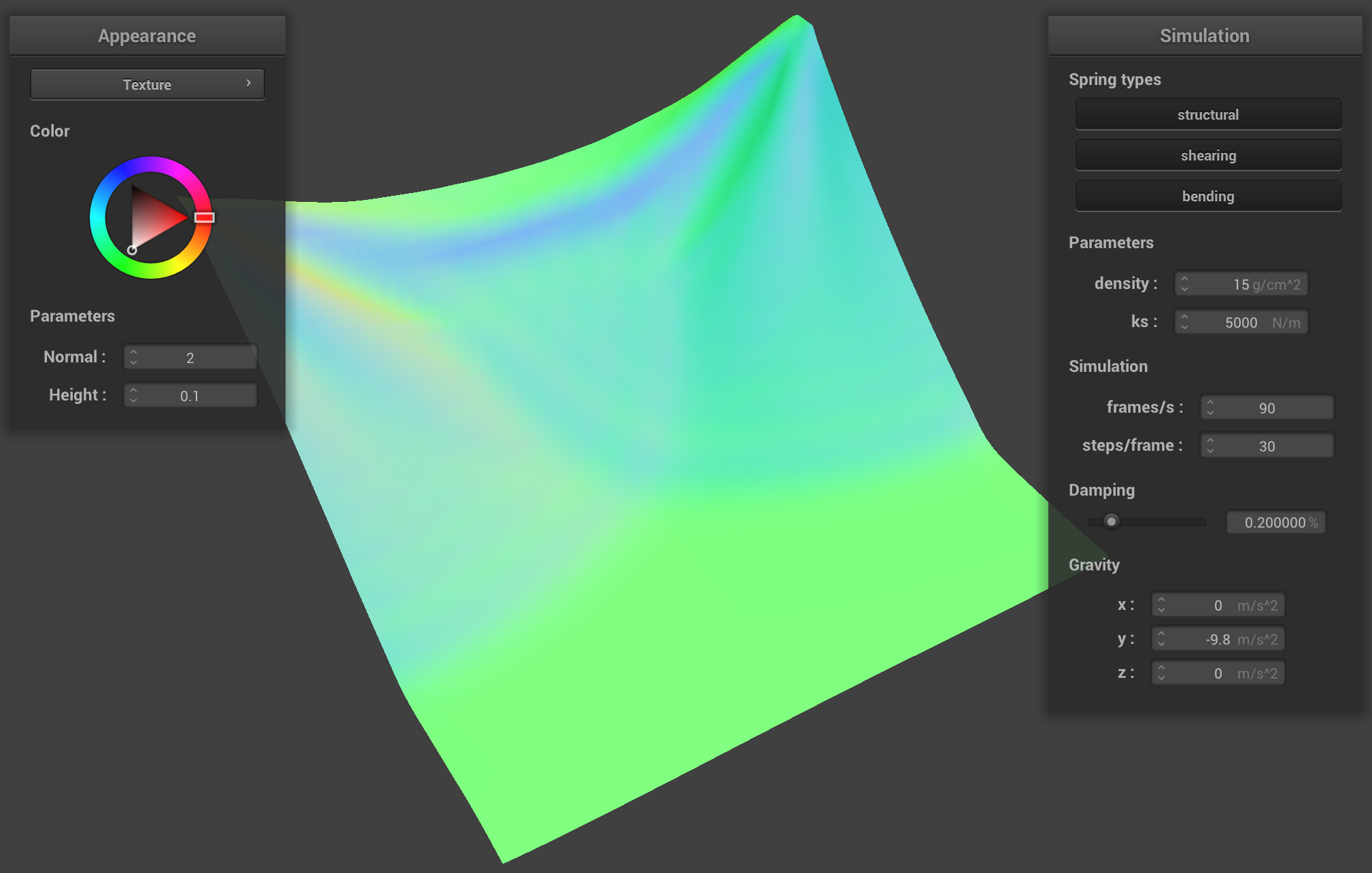Click the Appearance panel title bar
The image size is (1372, 873).
[148, 35]
